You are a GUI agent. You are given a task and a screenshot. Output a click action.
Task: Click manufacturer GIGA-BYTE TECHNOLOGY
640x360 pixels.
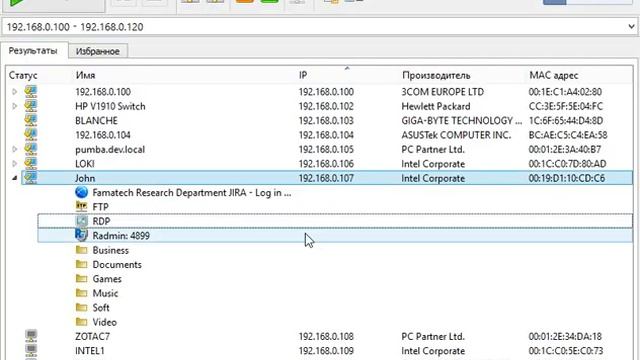point(461,121)
